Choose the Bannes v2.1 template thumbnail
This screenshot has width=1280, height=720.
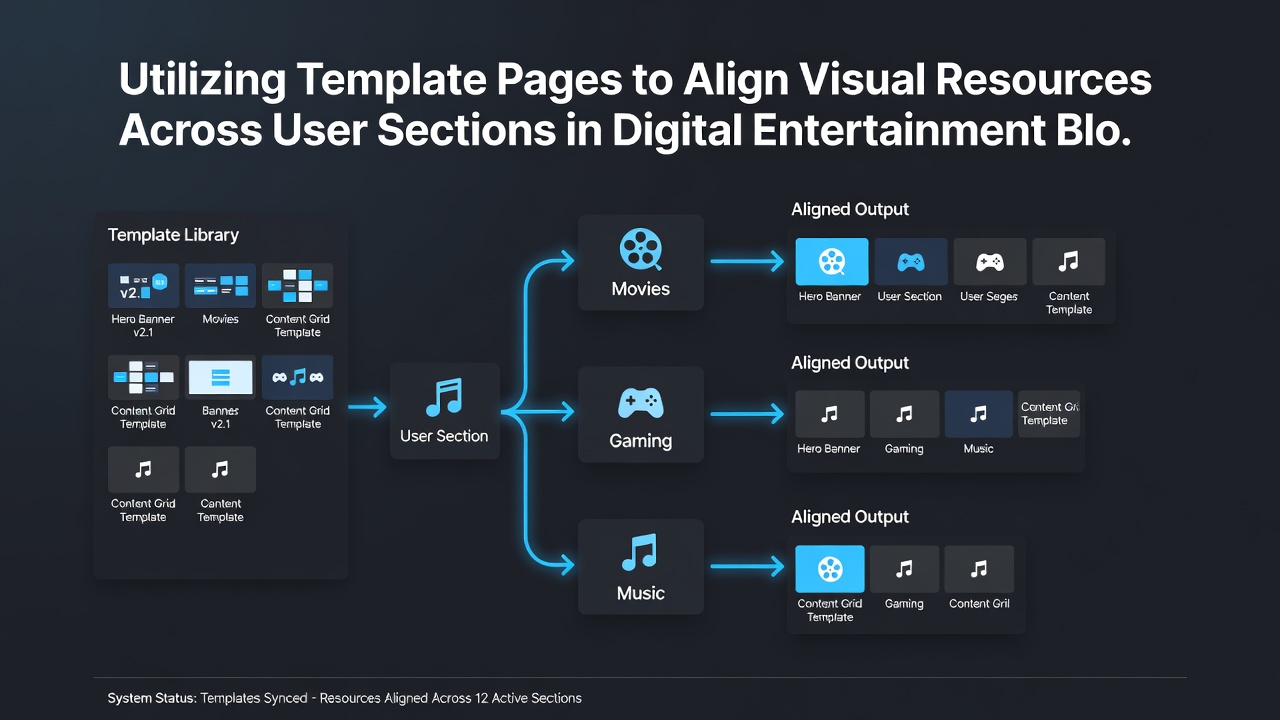click(220, 377)
